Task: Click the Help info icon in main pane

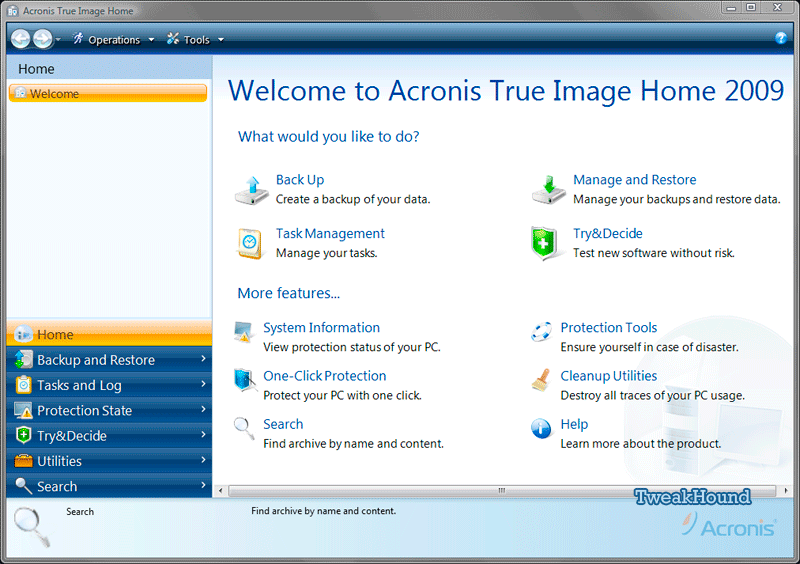Action: (x=541, y=429)
